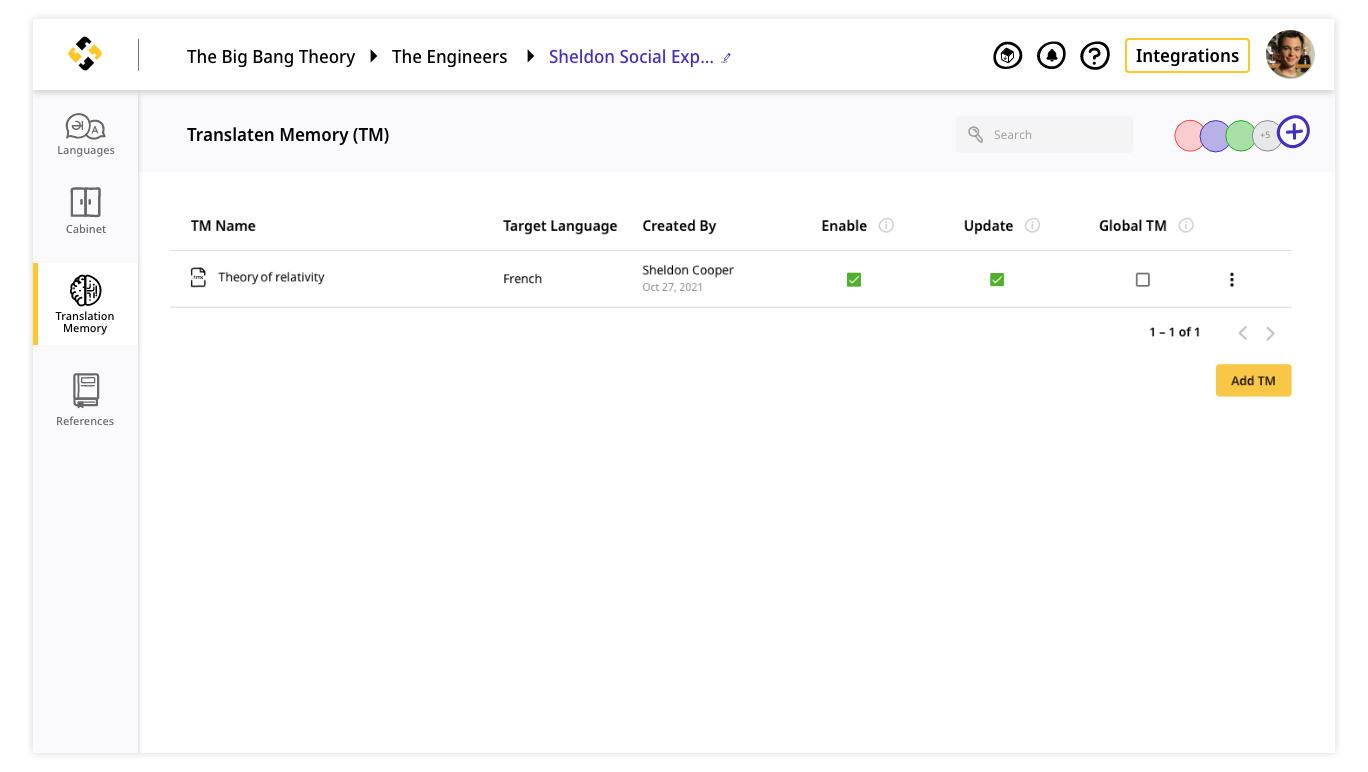Add a member with the plus icon
The width and height of the screenshot is (1368, 772).
pyautogui.click(x=1294, y=131)
